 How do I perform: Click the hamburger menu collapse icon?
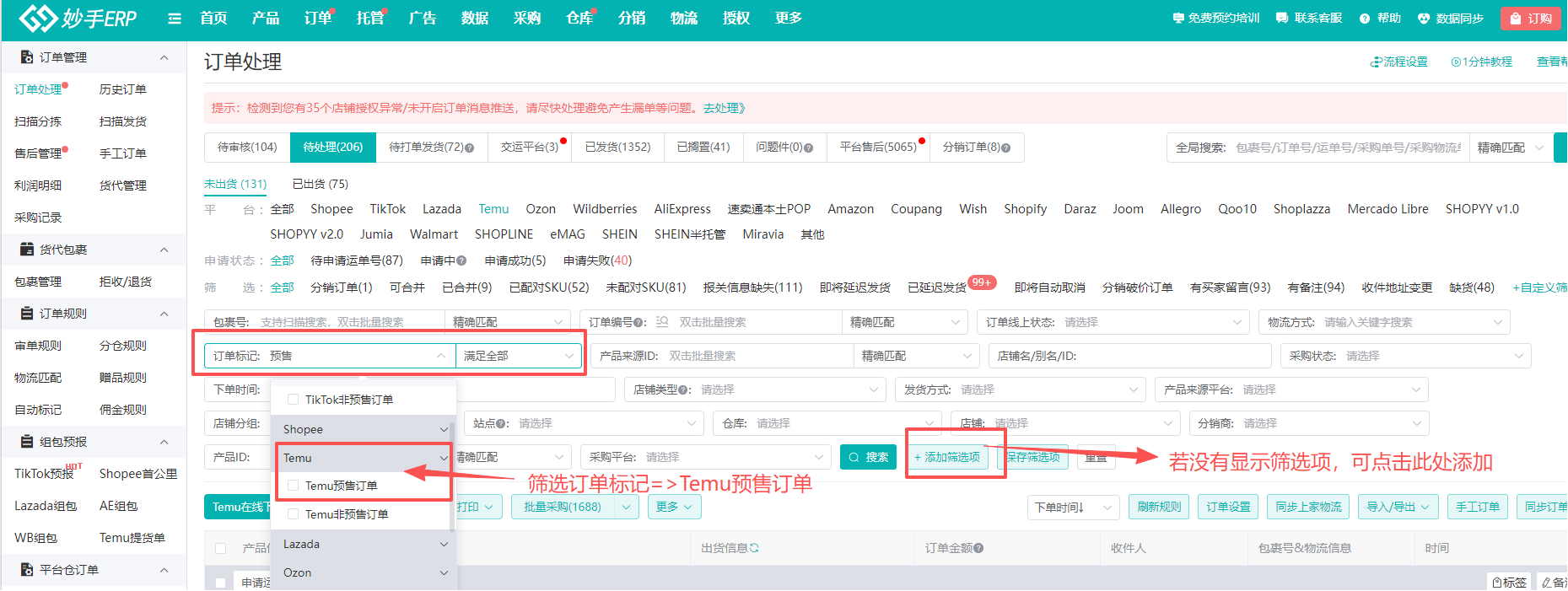[175, 19]
